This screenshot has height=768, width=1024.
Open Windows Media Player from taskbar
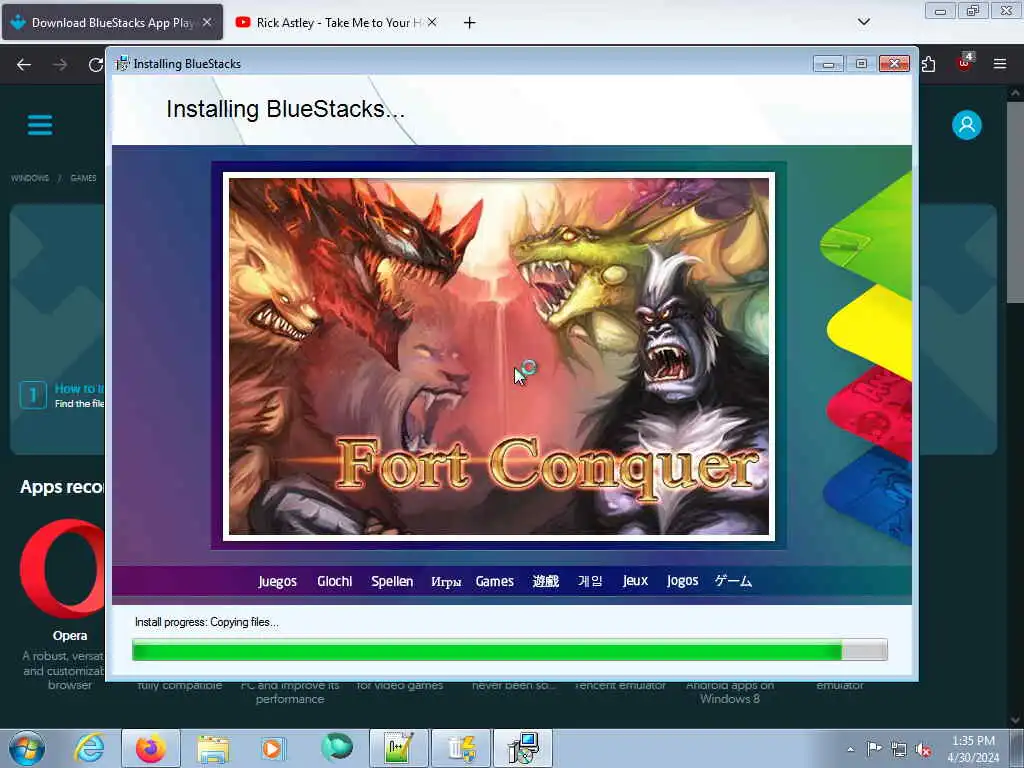[x=272, y=748]
